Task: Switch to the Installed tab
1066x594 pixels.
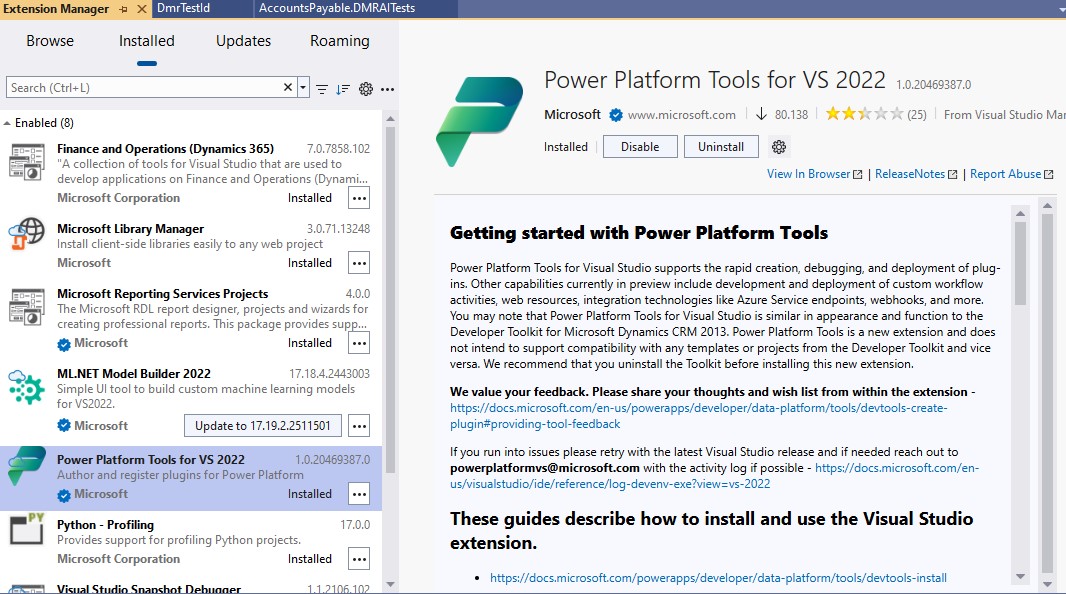Action: [147, 41]
